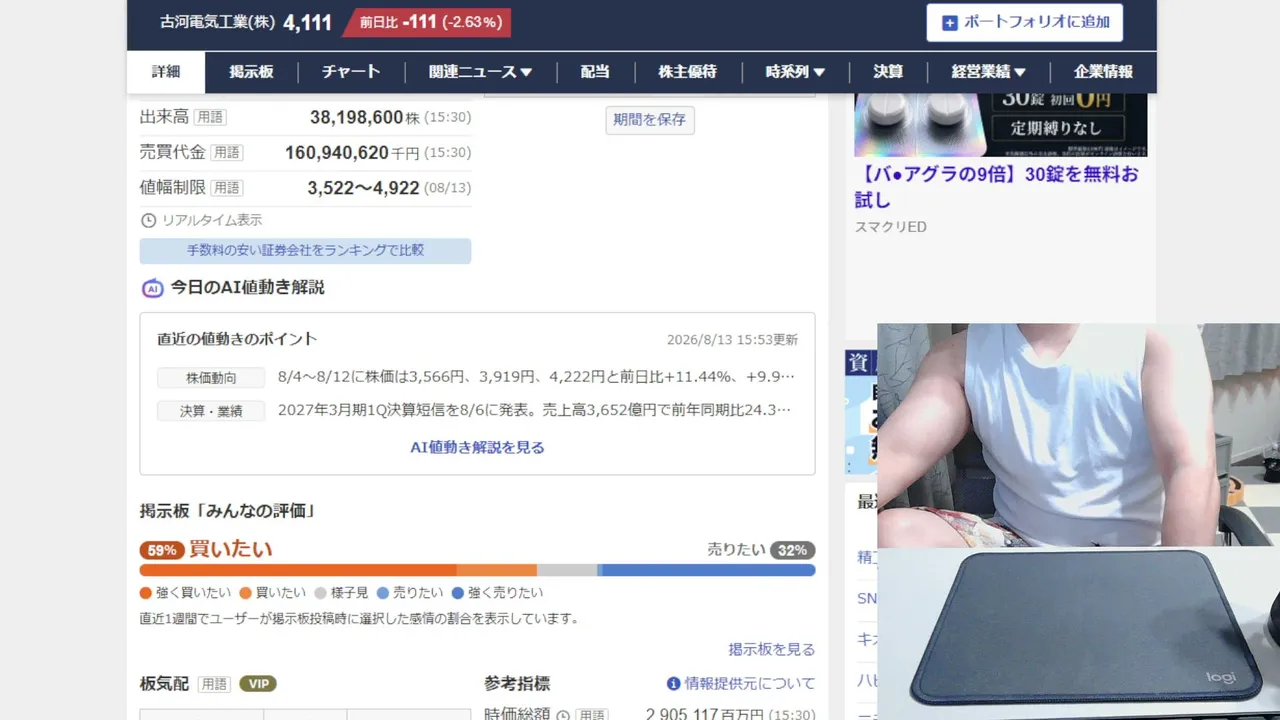Open the 企業情報 tab
The height and width of the screenshot is (720, 1280).
coord(1103,72)
